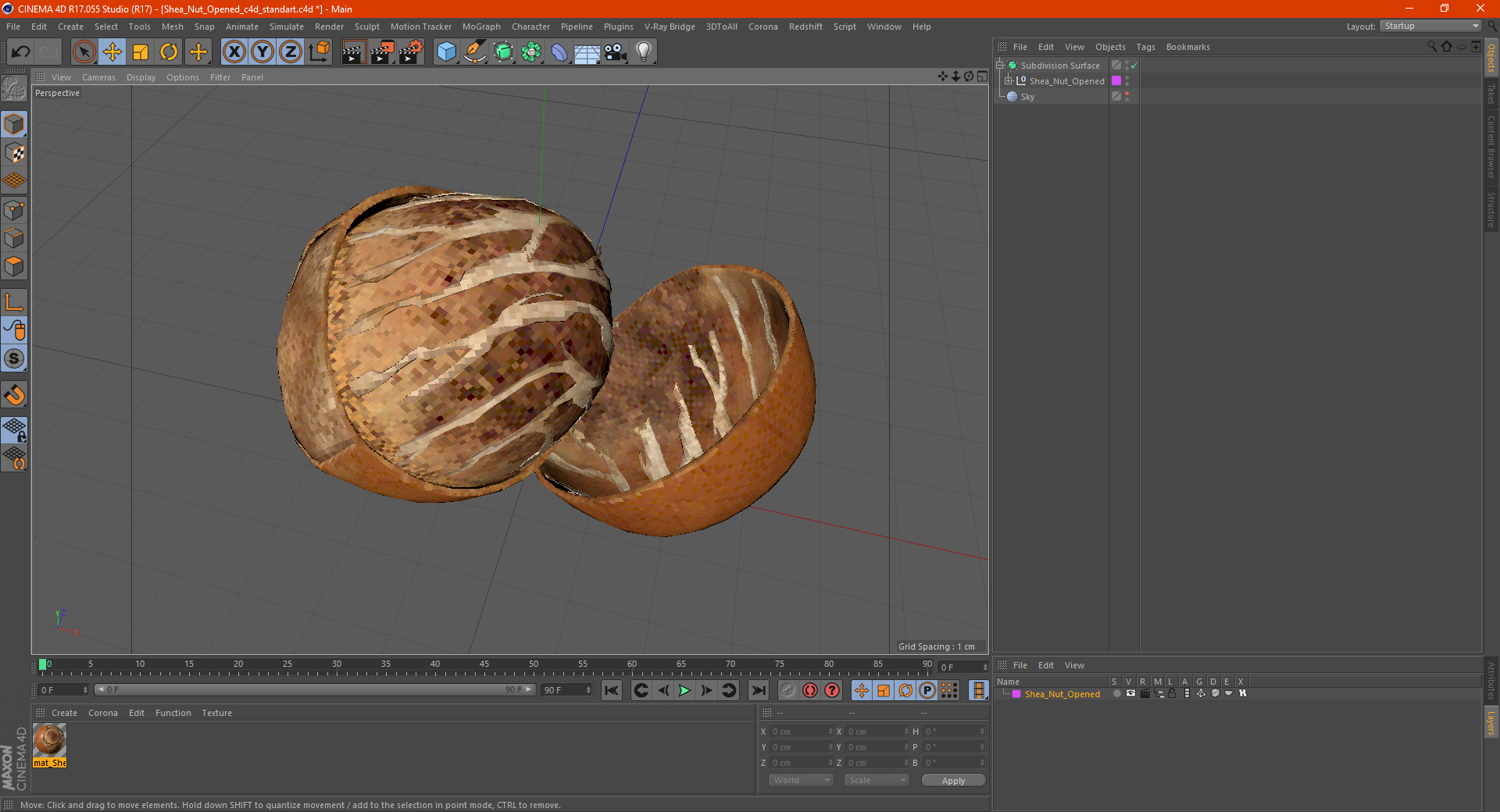This screenshot has height=812, width=1500.
Task: Open the World coordinate dropdown
Action: pyautogui.click(x=801, y=780)
